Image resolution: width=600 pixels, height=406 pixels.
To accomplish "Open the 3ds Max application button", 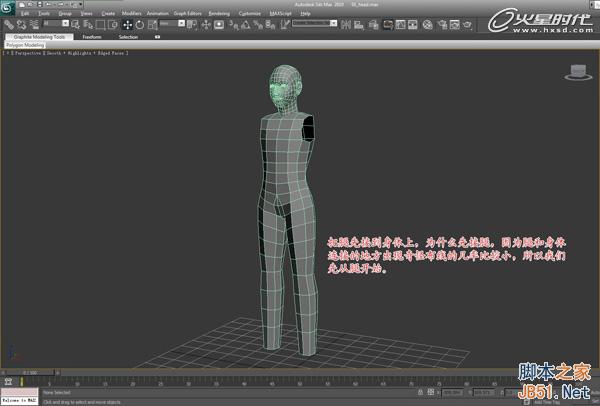I will click(x=7, y=8).
